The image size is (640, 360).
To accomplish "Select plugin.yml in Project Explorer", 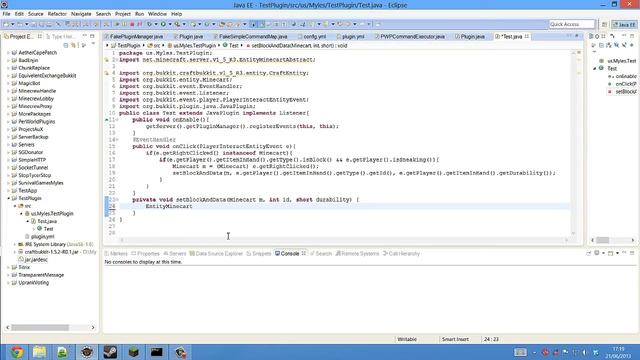I will pyautogui.click(x=42, y=237).
